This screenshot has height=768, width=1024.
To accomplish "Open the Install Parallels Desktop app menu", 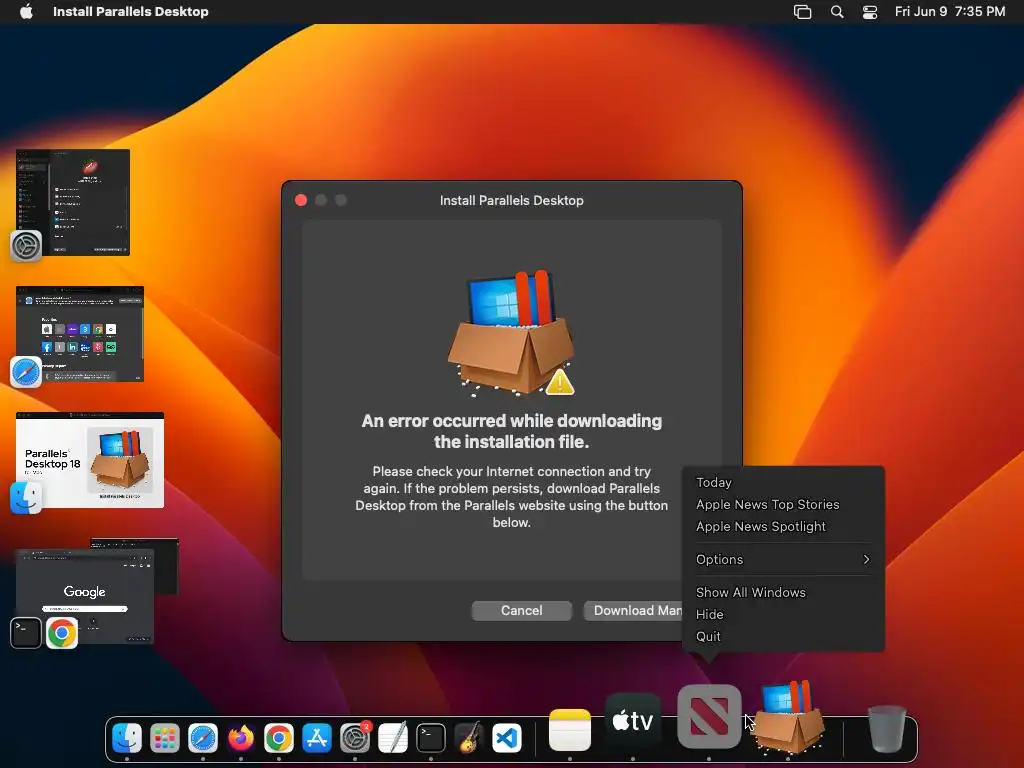I will point(131,12).
